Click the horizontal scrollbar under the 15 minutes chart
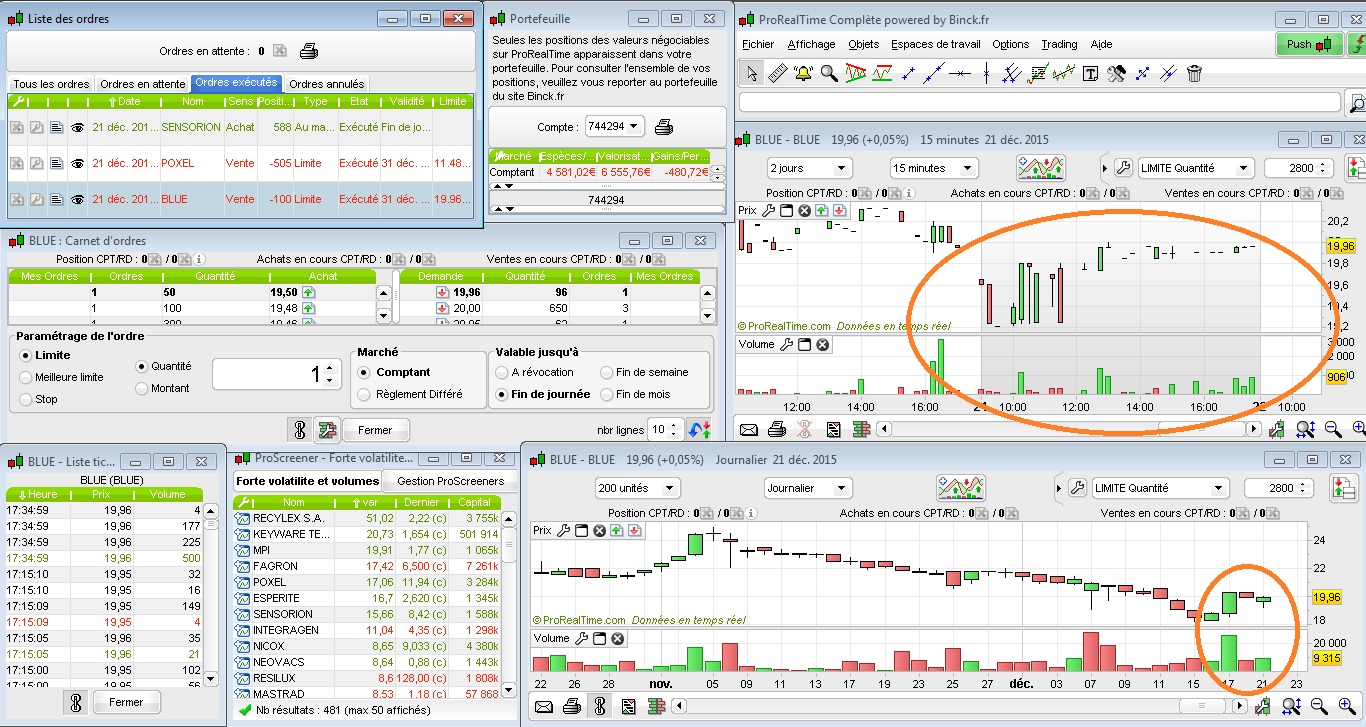1366x727 pixels. (1069, 429)
